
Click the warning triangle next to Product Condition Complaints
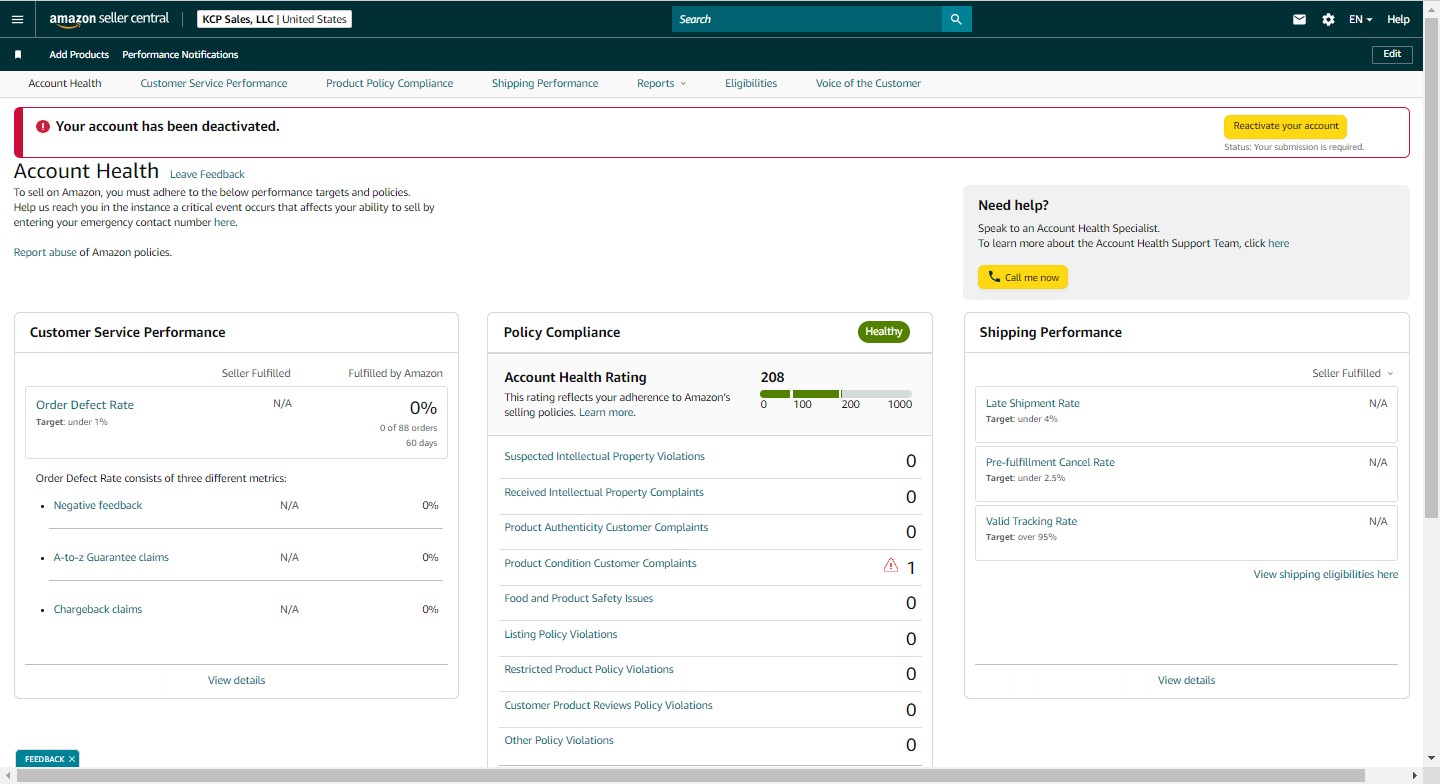[x=891, y=565]
